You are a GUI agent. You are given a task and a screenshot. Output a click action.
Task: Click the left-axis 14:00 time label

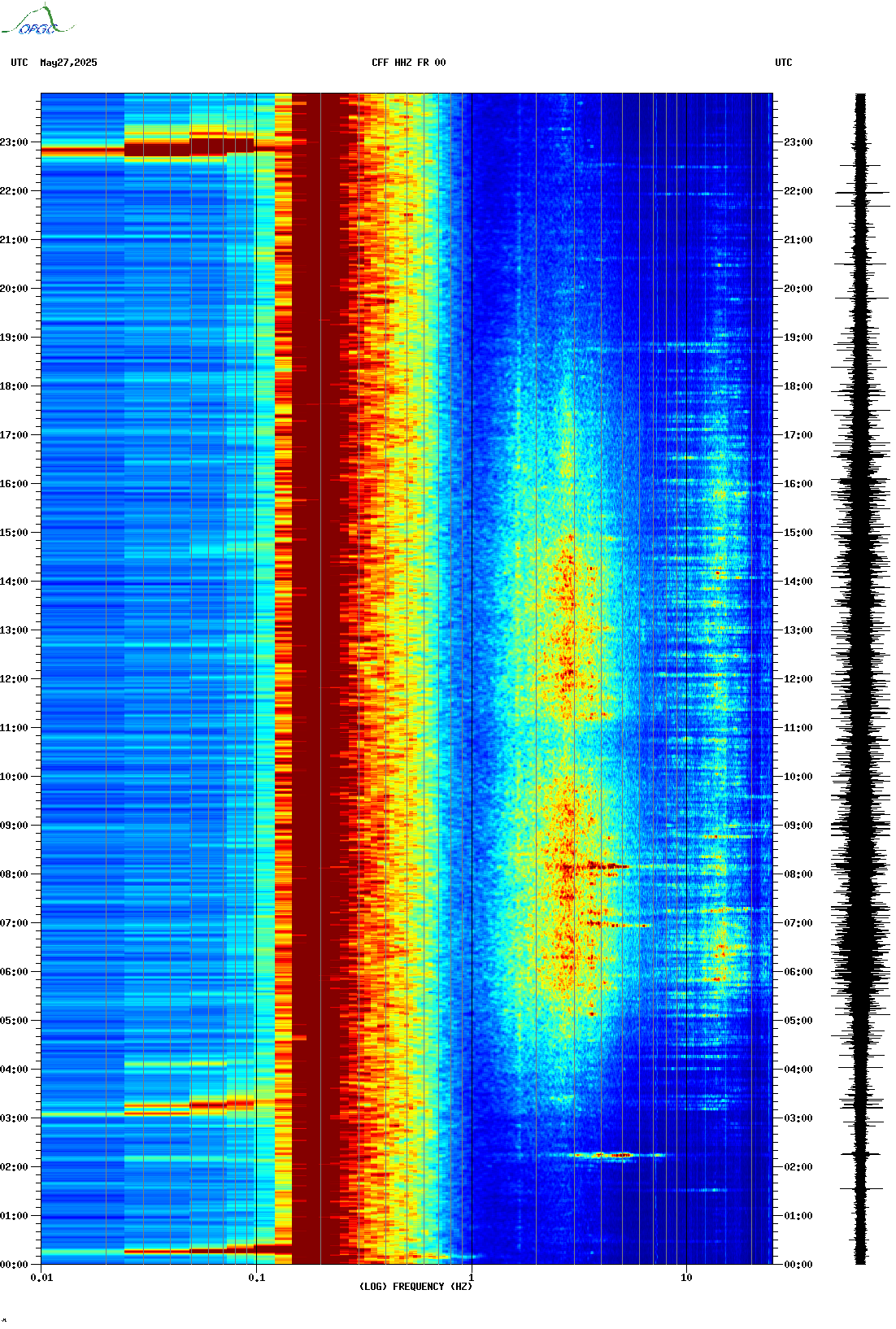14,582
